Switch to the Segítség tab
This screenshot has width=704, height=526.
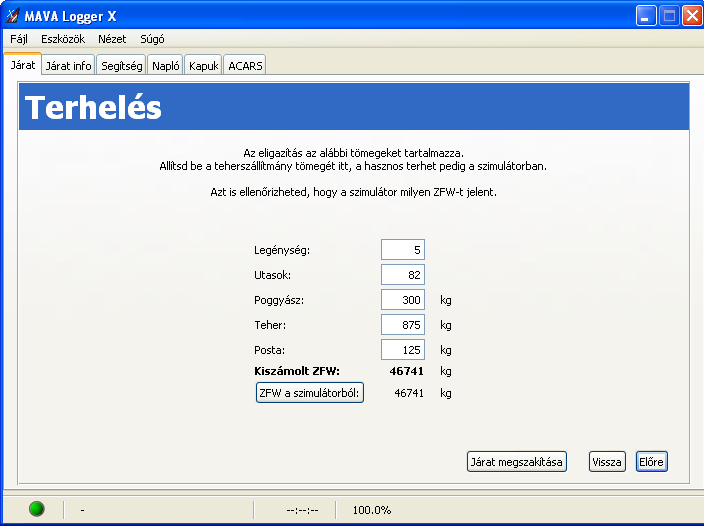pos(122,66)
